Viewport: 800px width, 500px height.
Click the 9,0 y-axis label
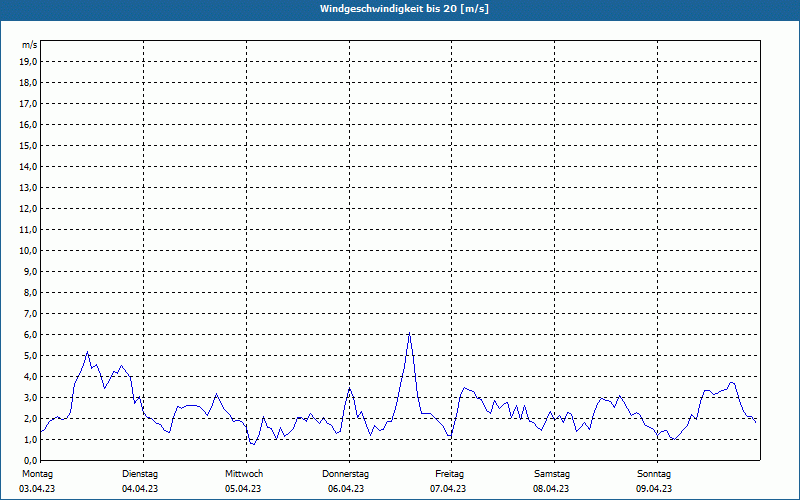pos(30,271)
